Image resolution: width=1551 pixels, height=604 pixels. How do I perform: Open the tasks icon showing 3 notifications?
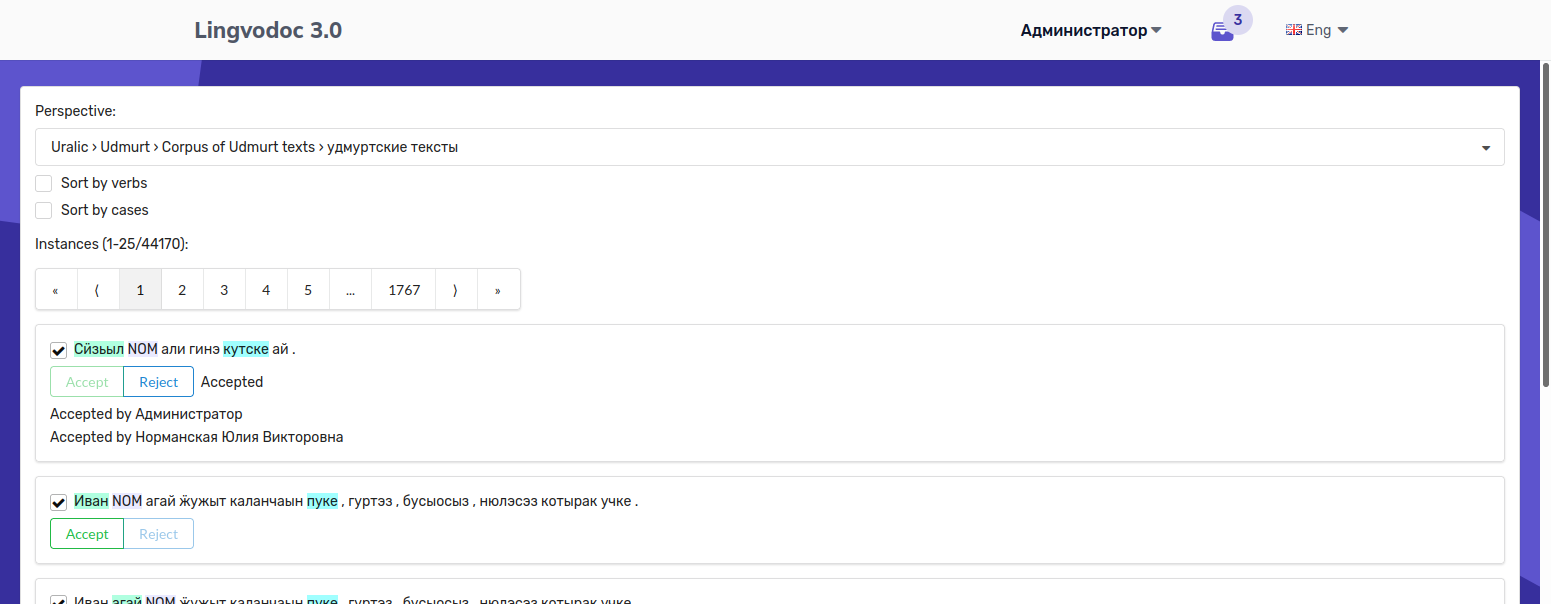(x=1222, y=30)
